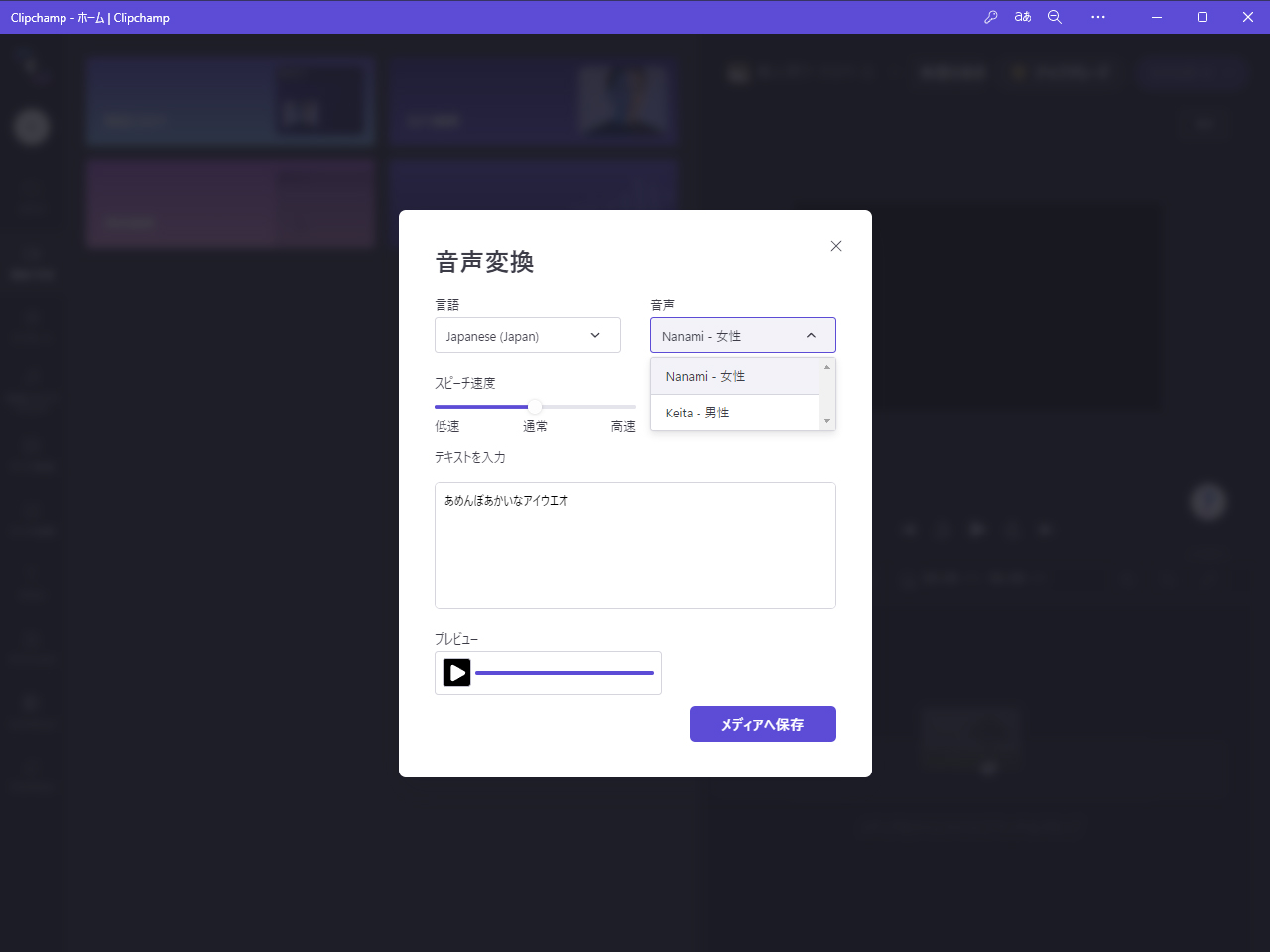The height and width of the screenshot is (952, 1270).
Task: Close the 音声変換 dialog with the X
Action: point(836,246)
